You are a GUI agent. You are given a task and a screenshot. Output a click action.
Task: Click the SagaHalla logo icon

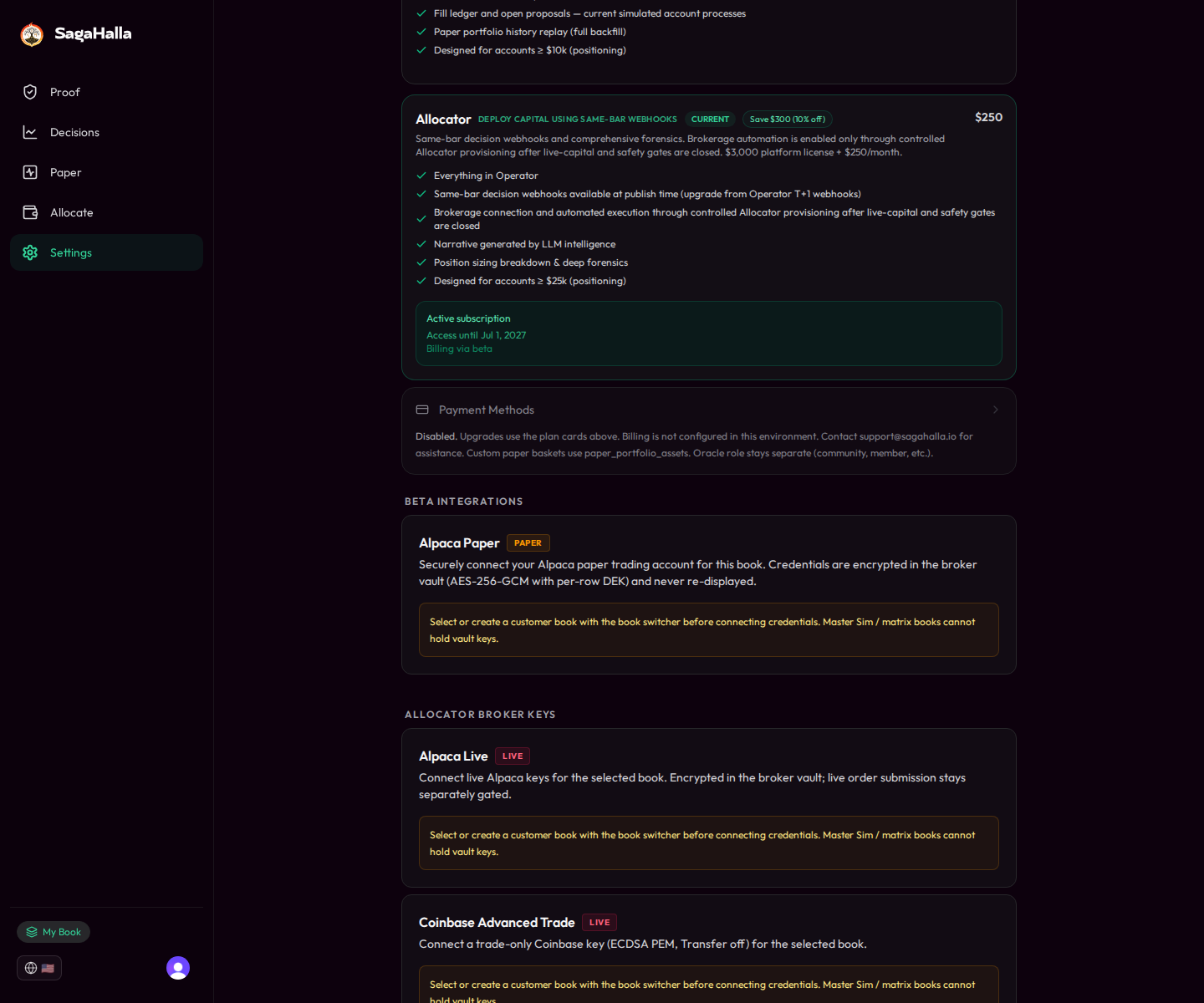(x=32, y=34)
